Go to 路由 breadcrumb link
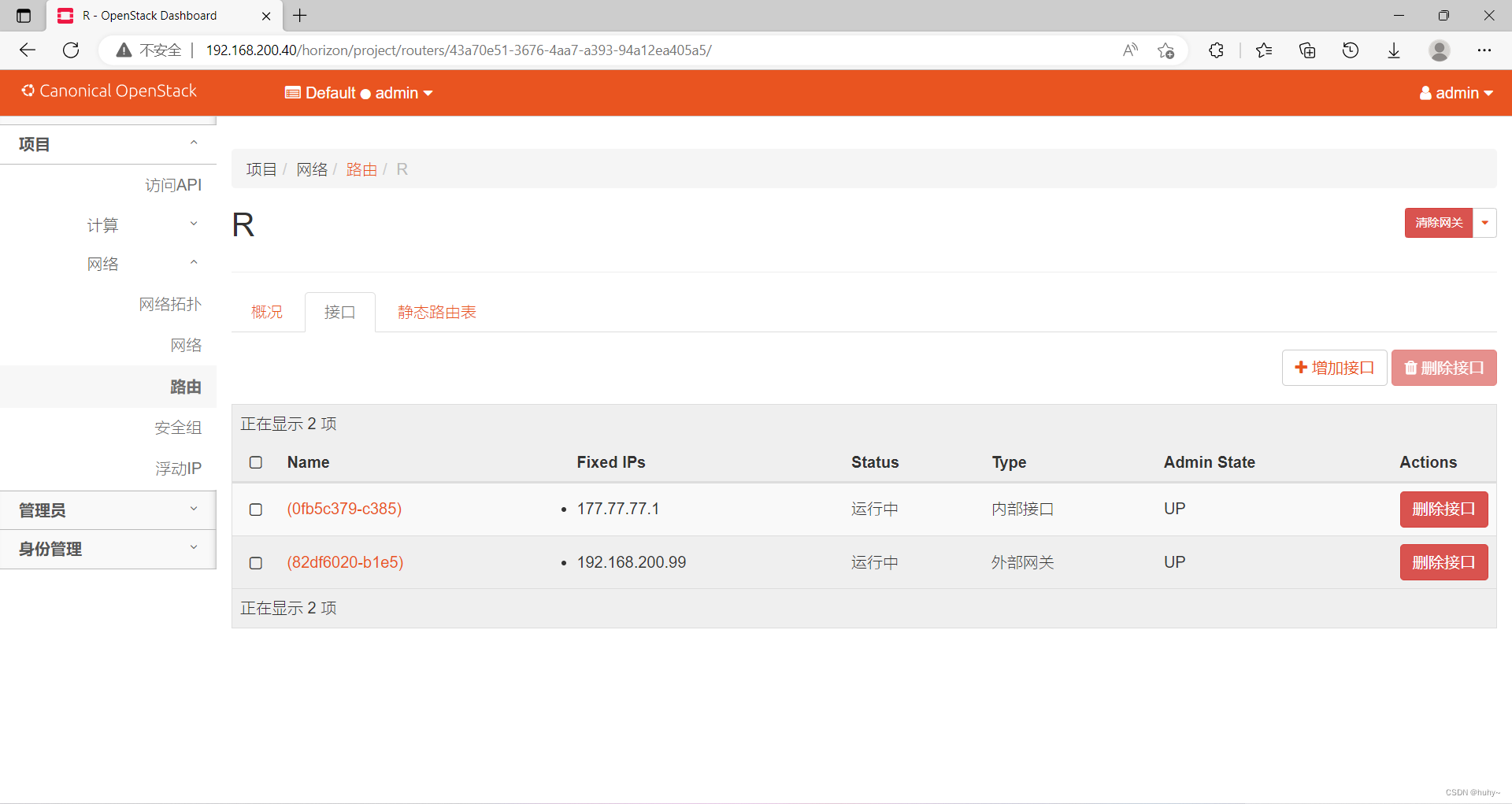This screenshot has width=1512, height=804. (x=361, y=169)
